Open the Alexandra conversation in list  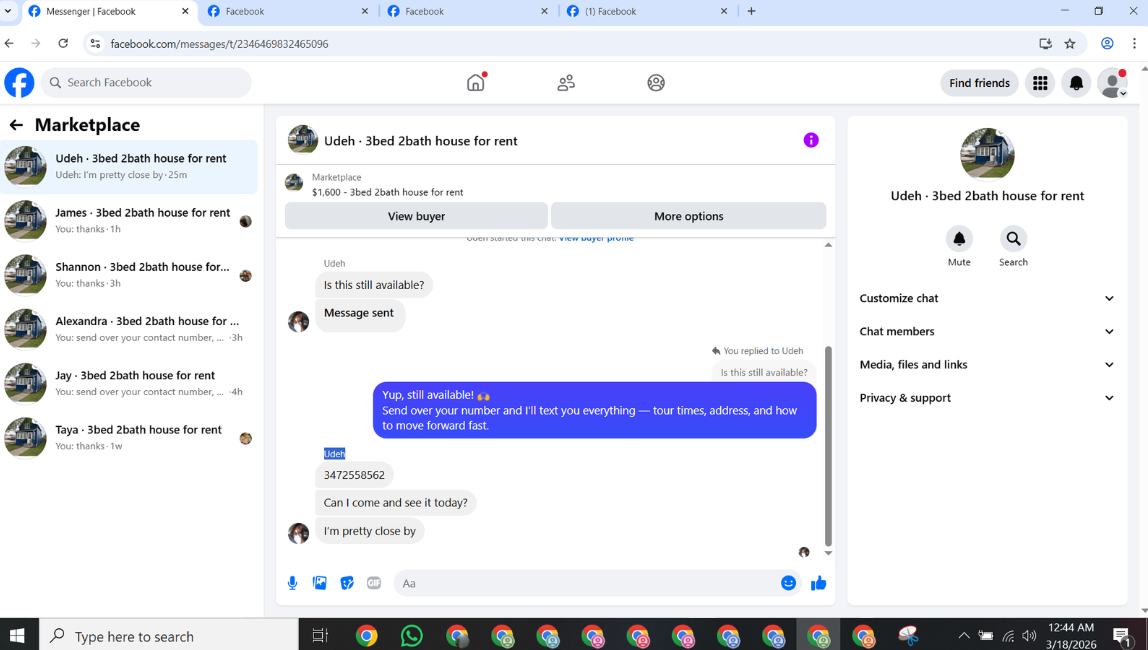[x=129, y=329]
